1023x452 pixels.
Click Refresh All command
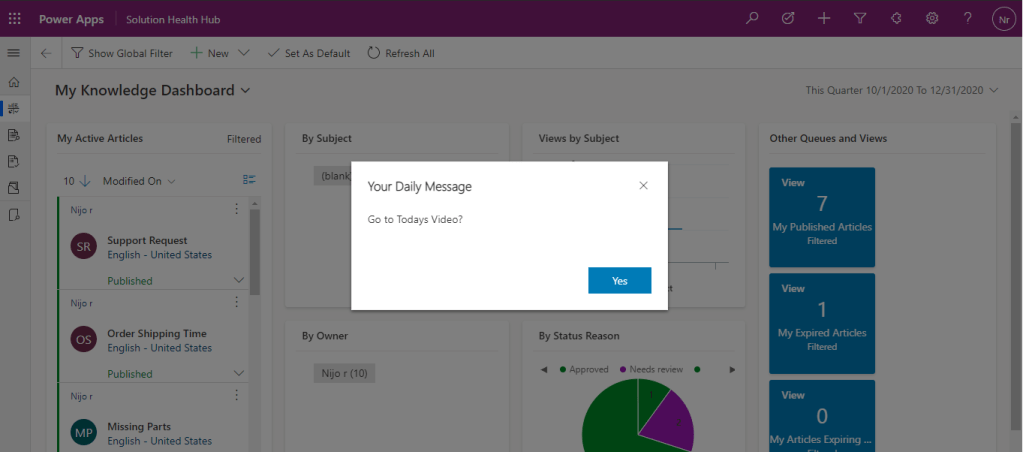(x=400, y=53)
